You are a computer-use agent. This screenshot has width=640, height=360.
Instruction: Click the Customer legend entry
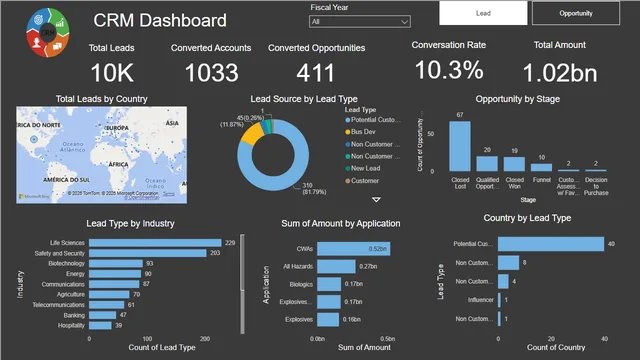click(362, 180)
